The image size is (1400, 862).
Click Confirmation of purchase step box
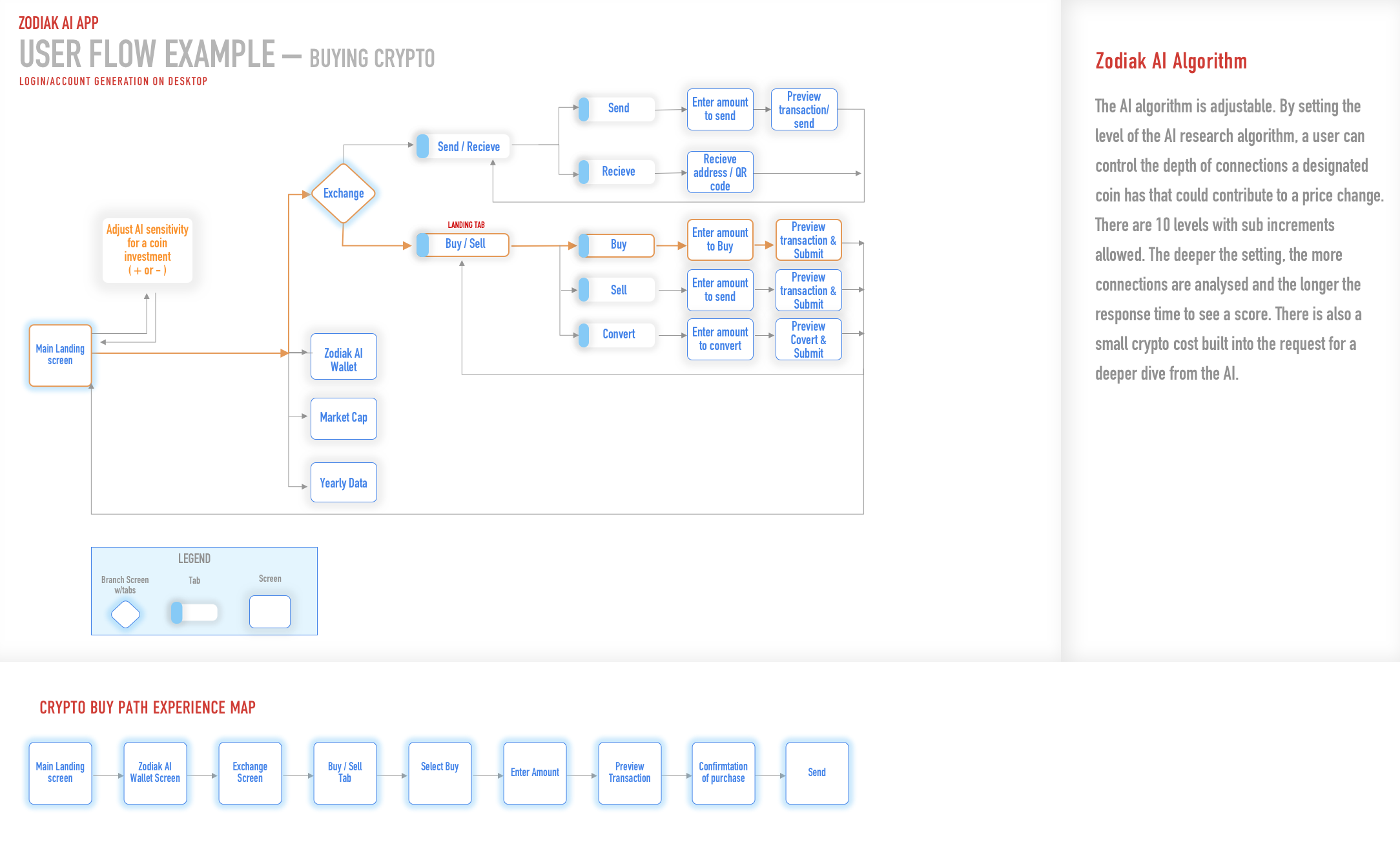coord(723,773)
